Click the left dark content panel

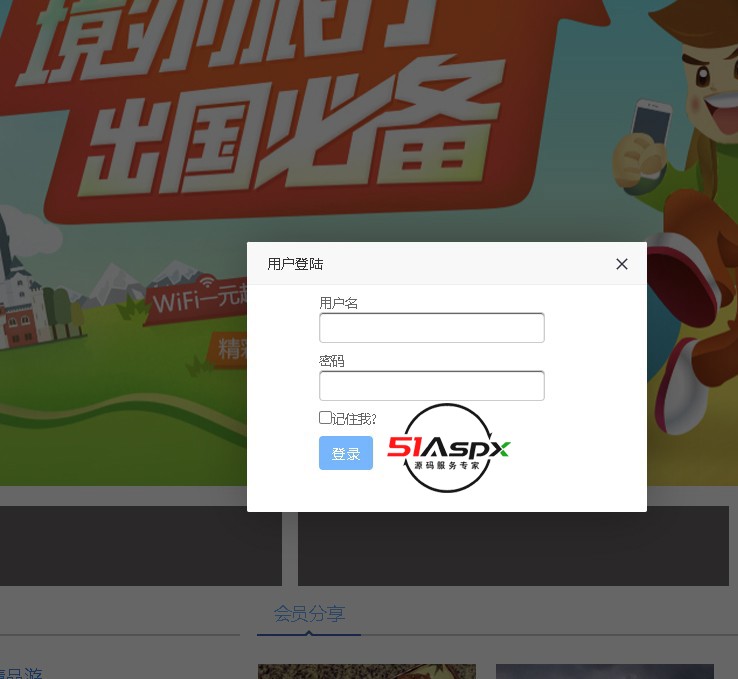tap(141, 546)
